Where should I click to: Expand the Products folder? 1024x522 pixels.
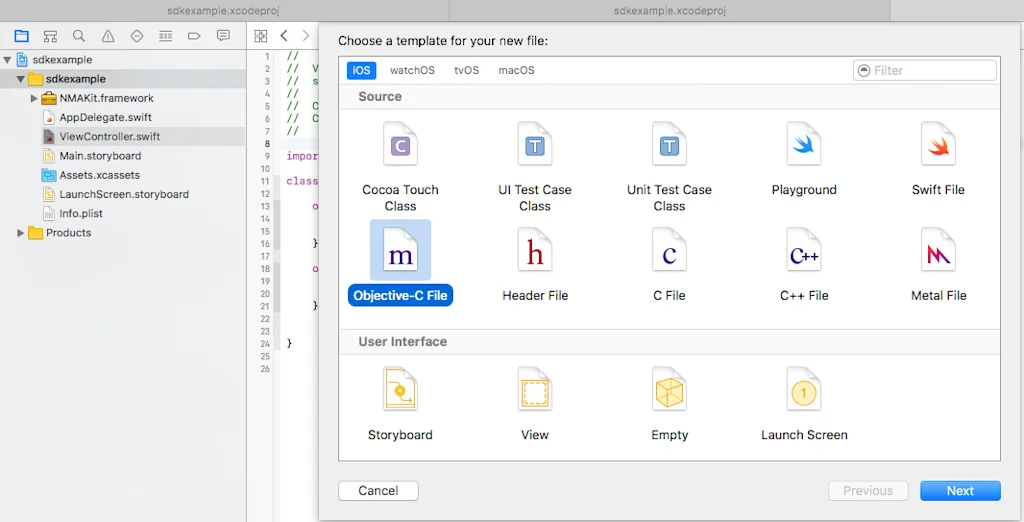click(21, 233)
